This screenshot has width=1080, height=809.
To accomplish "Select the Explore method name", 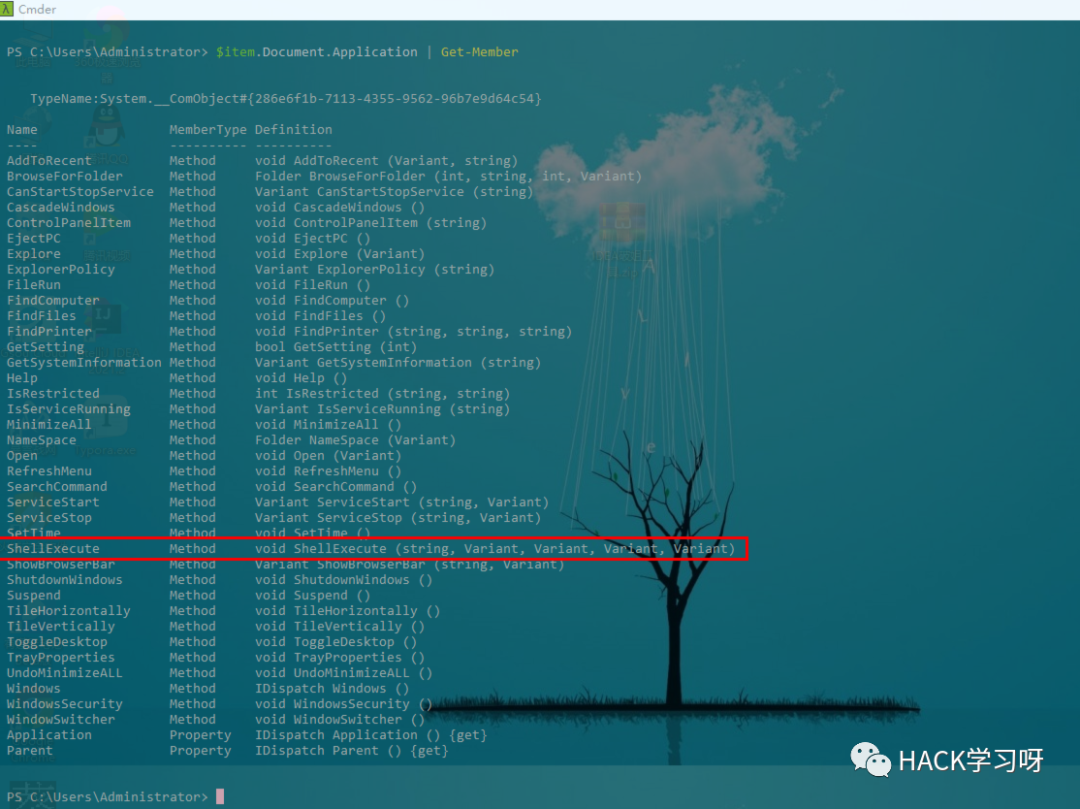I will (34, 253).
